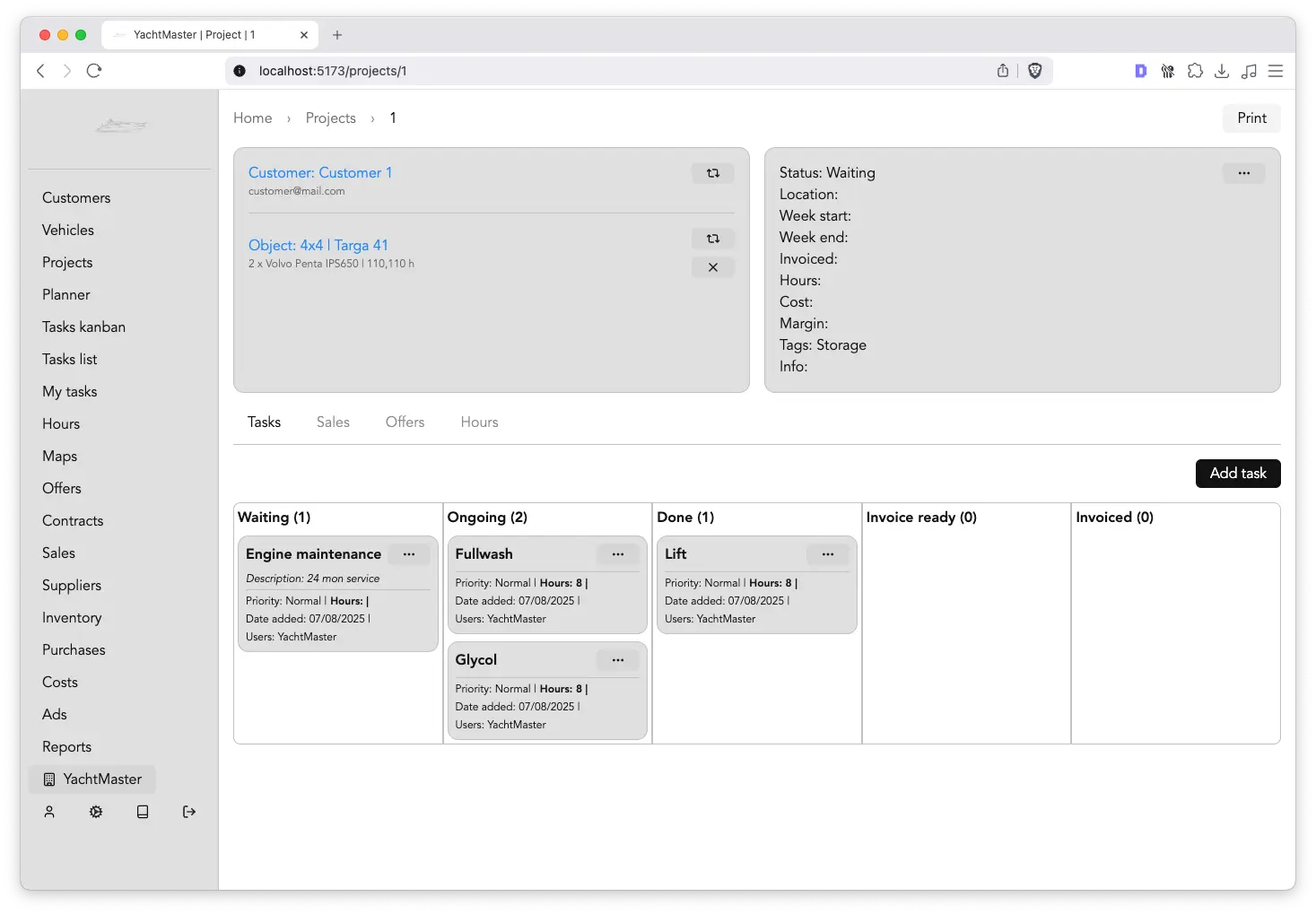The height and width of the screenshot is (914, 1316).
Task: Open Engine maintenance task options menu
Action: tap(409, 554)
